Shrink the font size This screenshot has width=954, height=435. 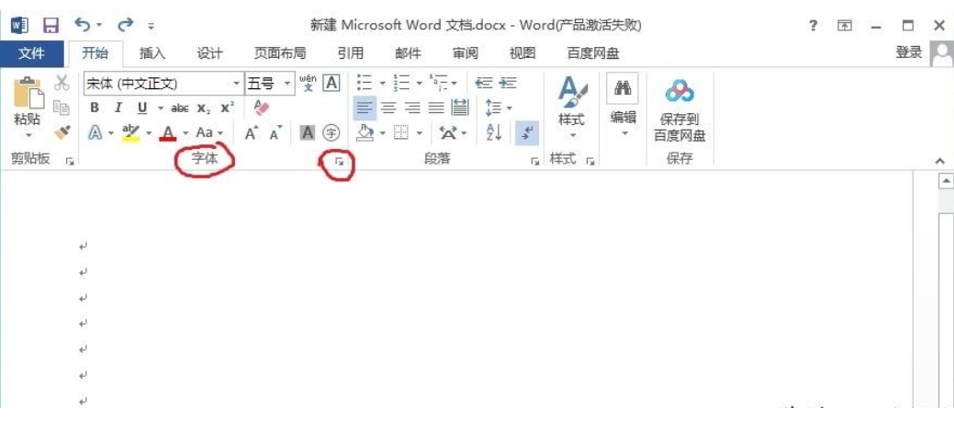point(276,133)
